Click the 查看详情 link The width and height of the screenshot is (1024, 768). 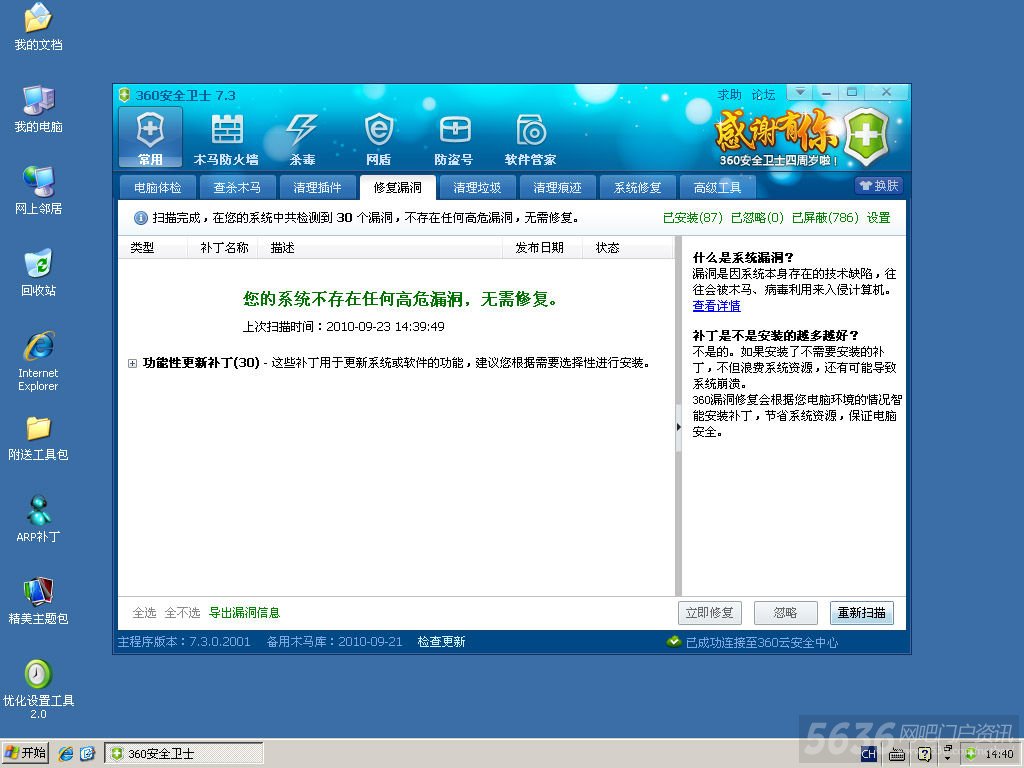pyautogui.click(x=716, y=306)
